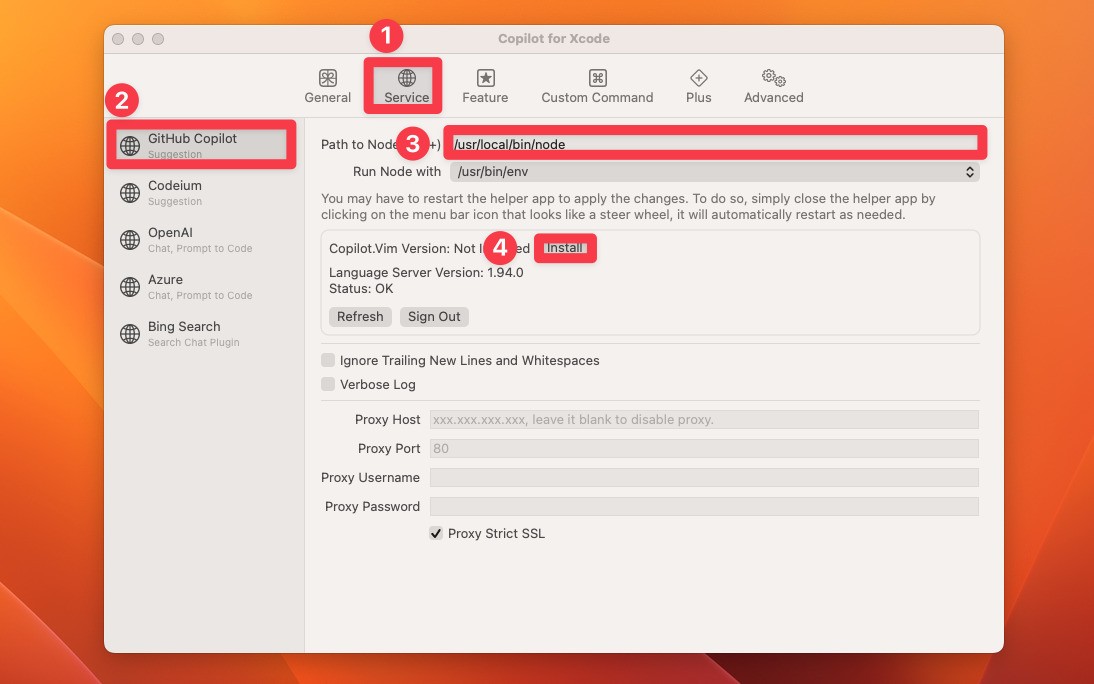Enable Ignore Trailing New Lines and Whitespaces
1094x684 pixels.
pyautogui.click(x=328, y=360)
